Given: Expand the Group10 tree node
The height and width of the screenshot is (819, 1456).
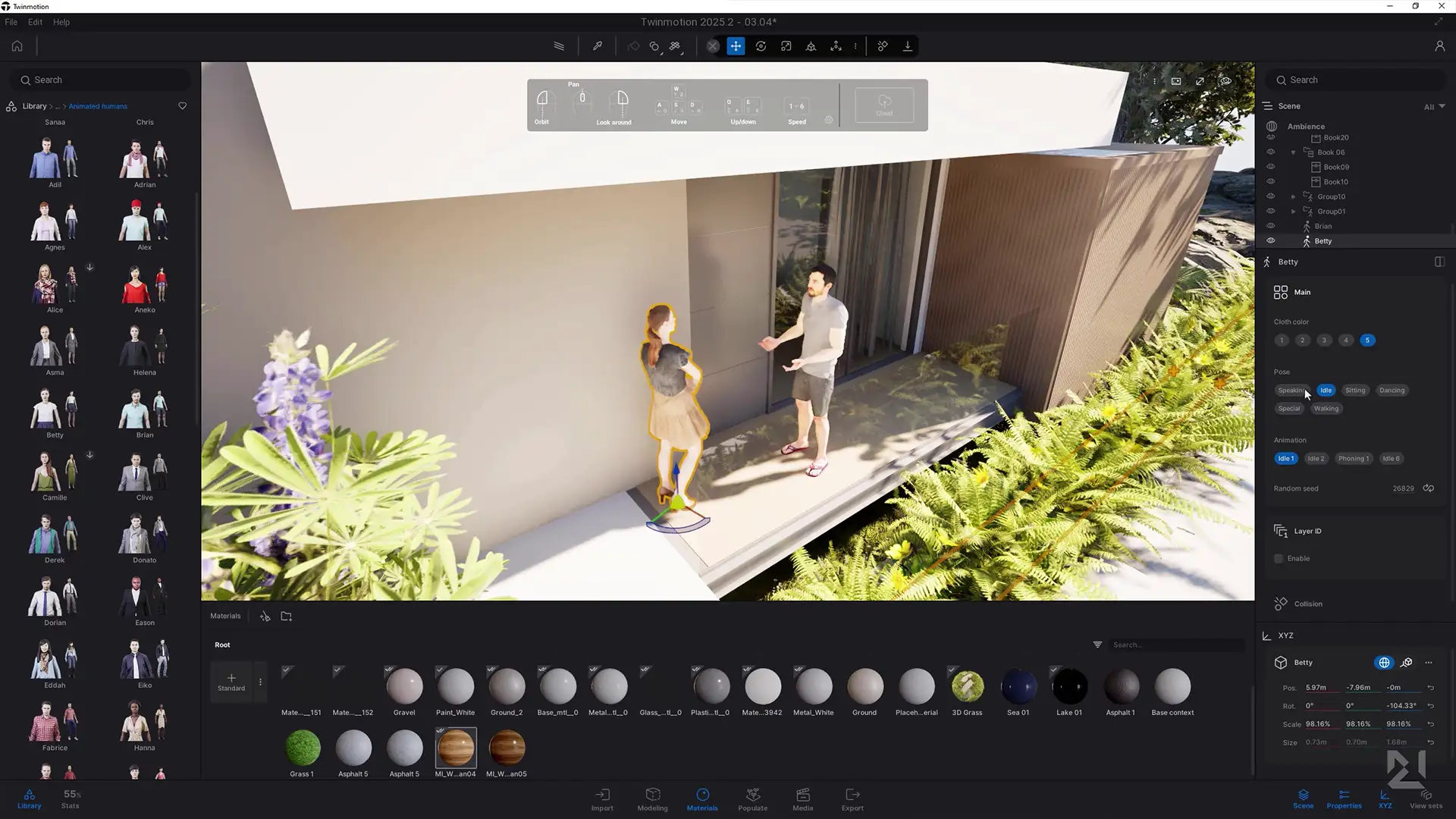Looking at the screenshot, I should [x=1294, y=197].
